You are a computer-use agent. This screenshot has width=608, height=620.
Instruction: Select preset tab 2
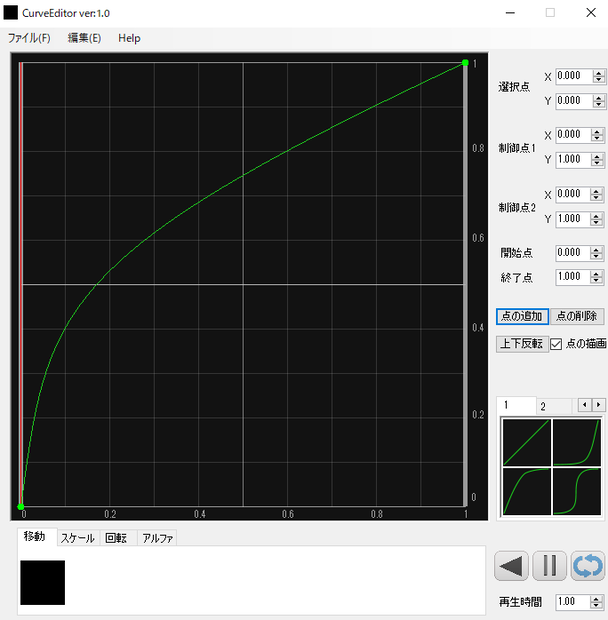[x=553, y=406]
